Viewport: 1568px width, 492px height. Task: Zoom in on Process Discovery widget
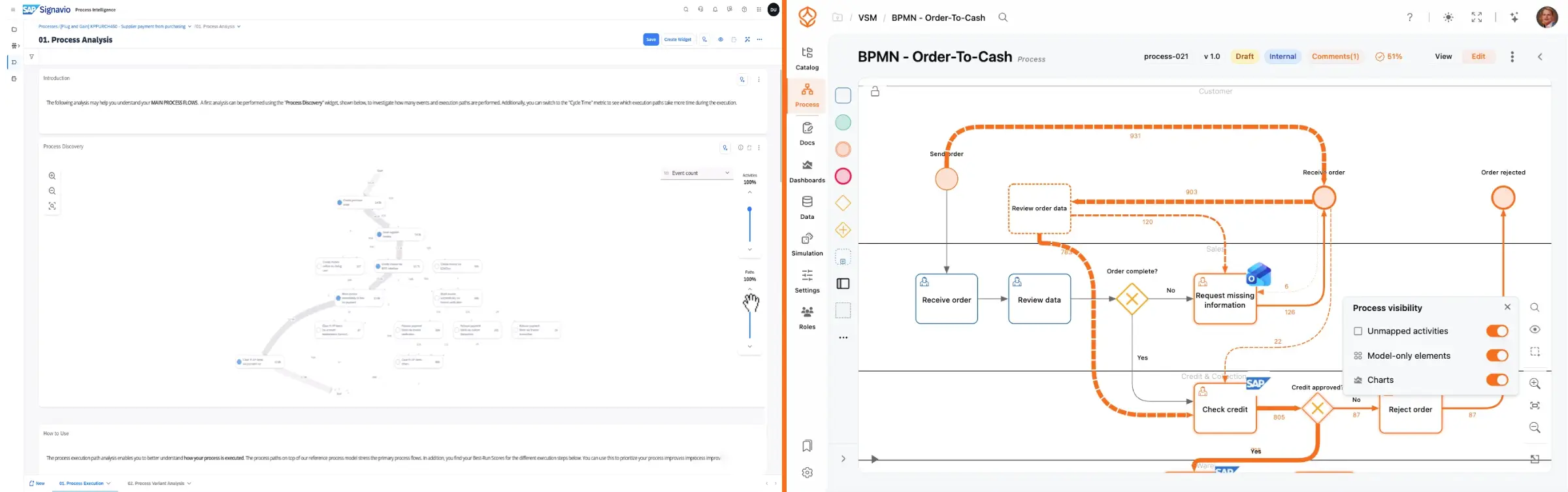click(x=52, y=176)
